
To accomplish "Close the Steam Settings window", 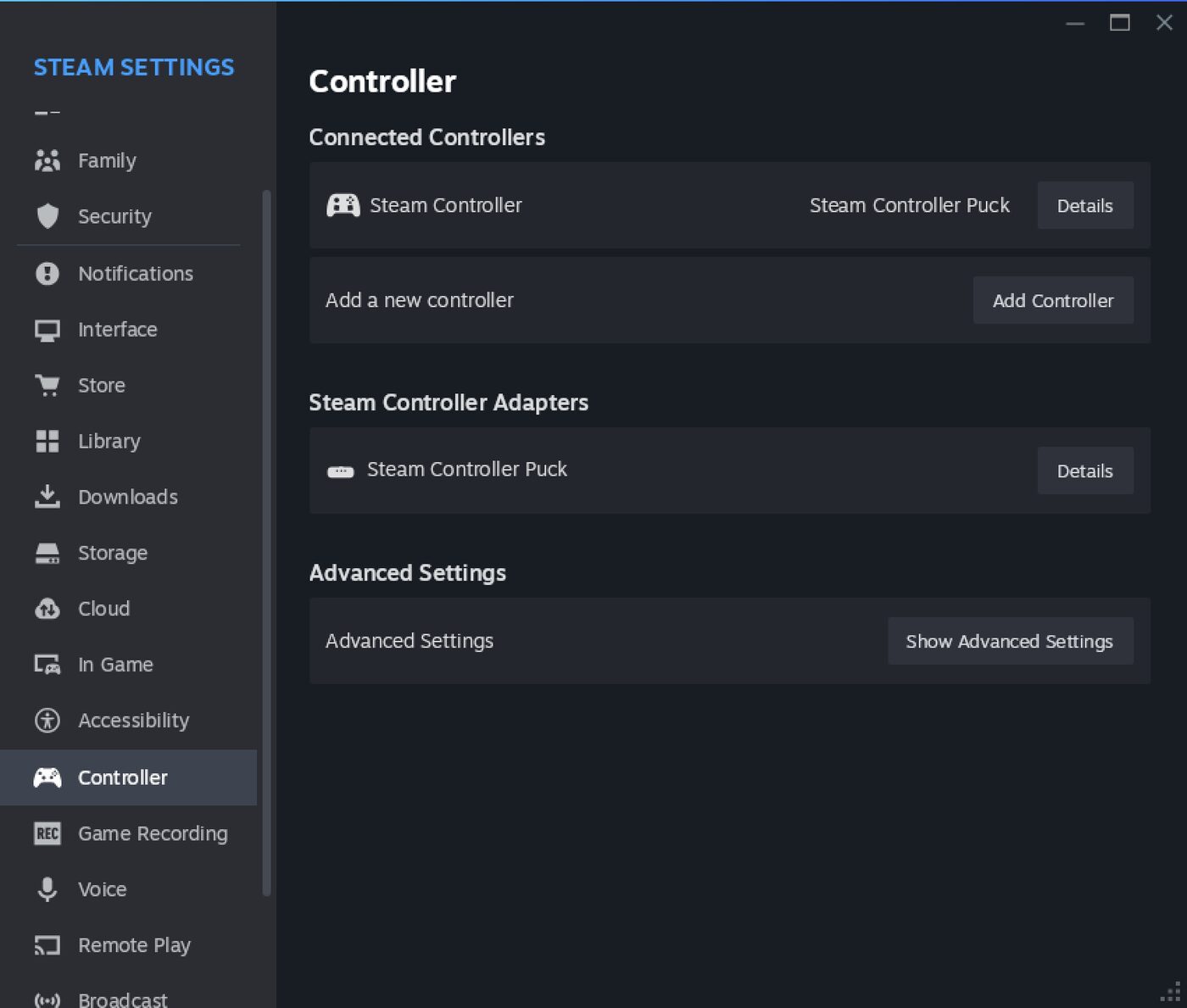I will click(1165, 23).
